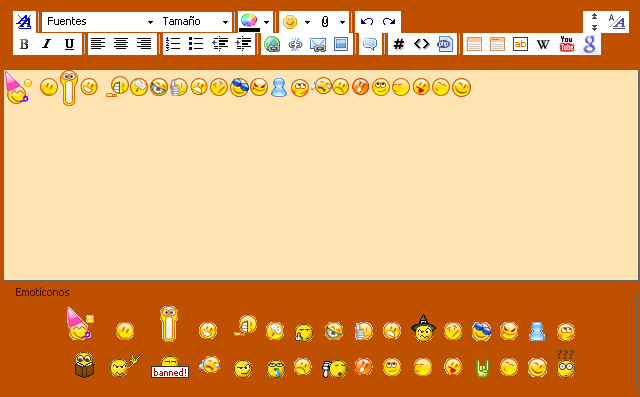
Task: Increase editor height with the down arrow
Action: point(594,28)
